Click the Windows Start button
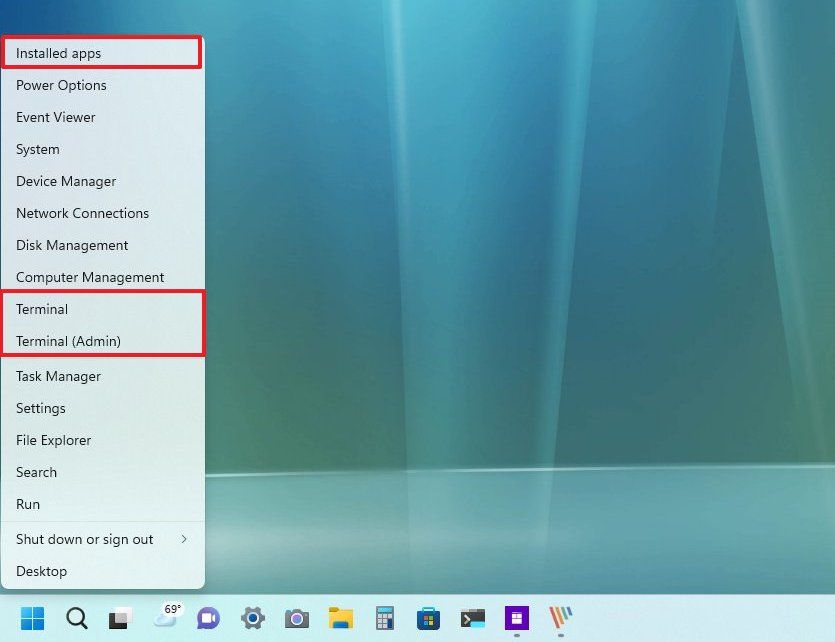Screen dimensions: 835x642 33,619
